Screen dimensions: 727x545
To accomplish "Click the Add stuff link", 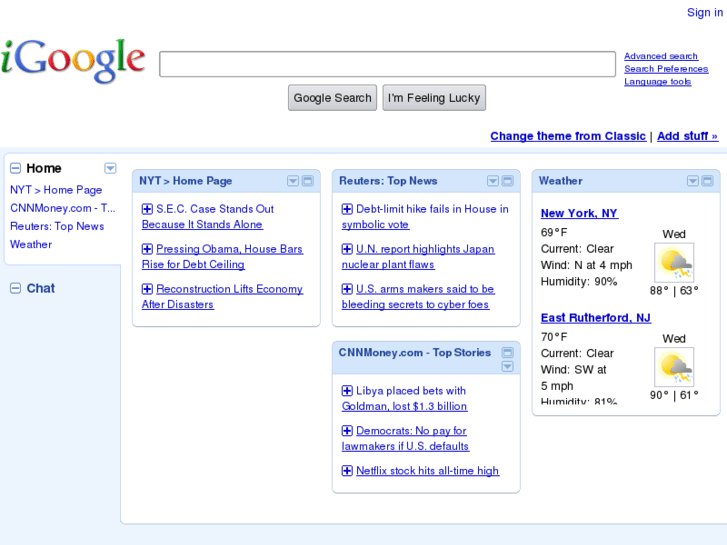I will 688,136.
